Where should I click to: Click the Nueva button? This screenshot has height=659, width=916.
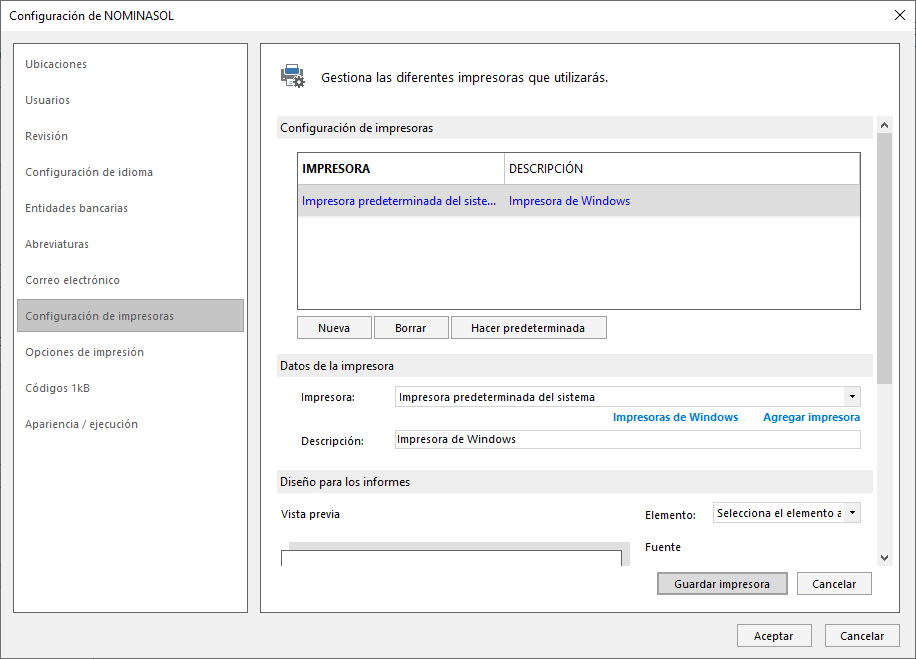click(334, 328)
